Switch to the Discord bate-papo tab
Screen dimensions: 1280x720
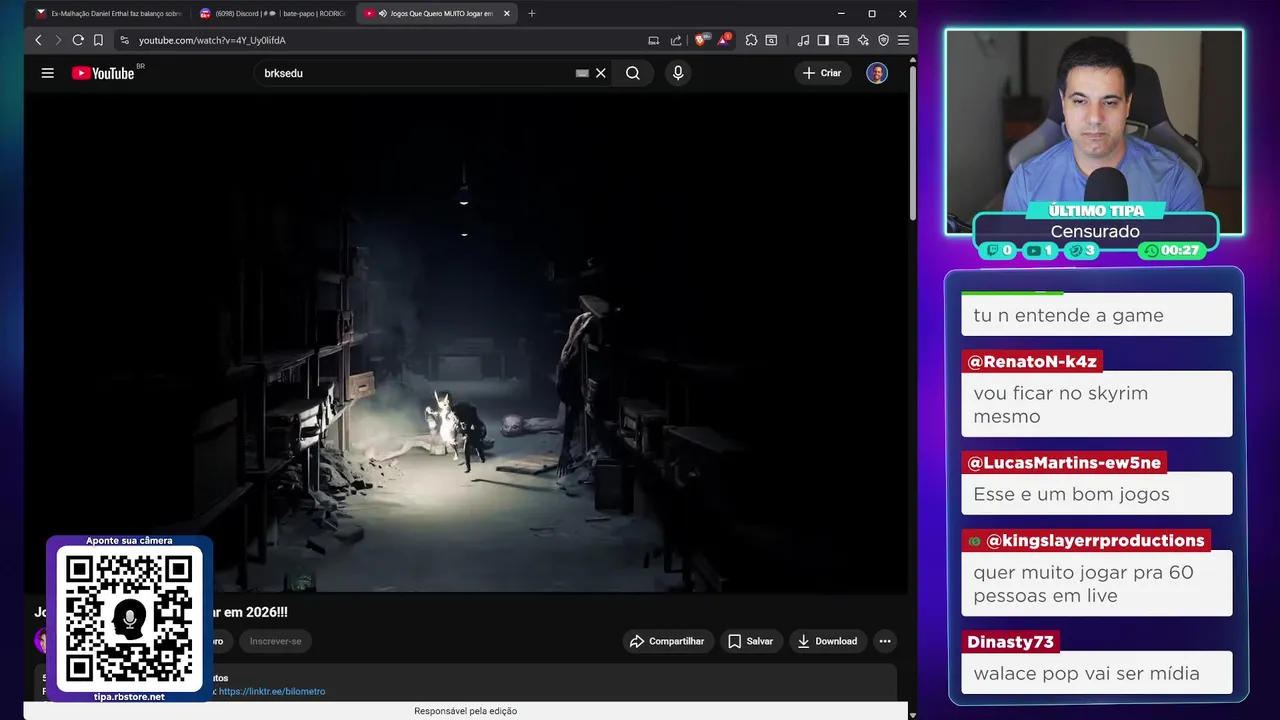[x=271, y=14]
